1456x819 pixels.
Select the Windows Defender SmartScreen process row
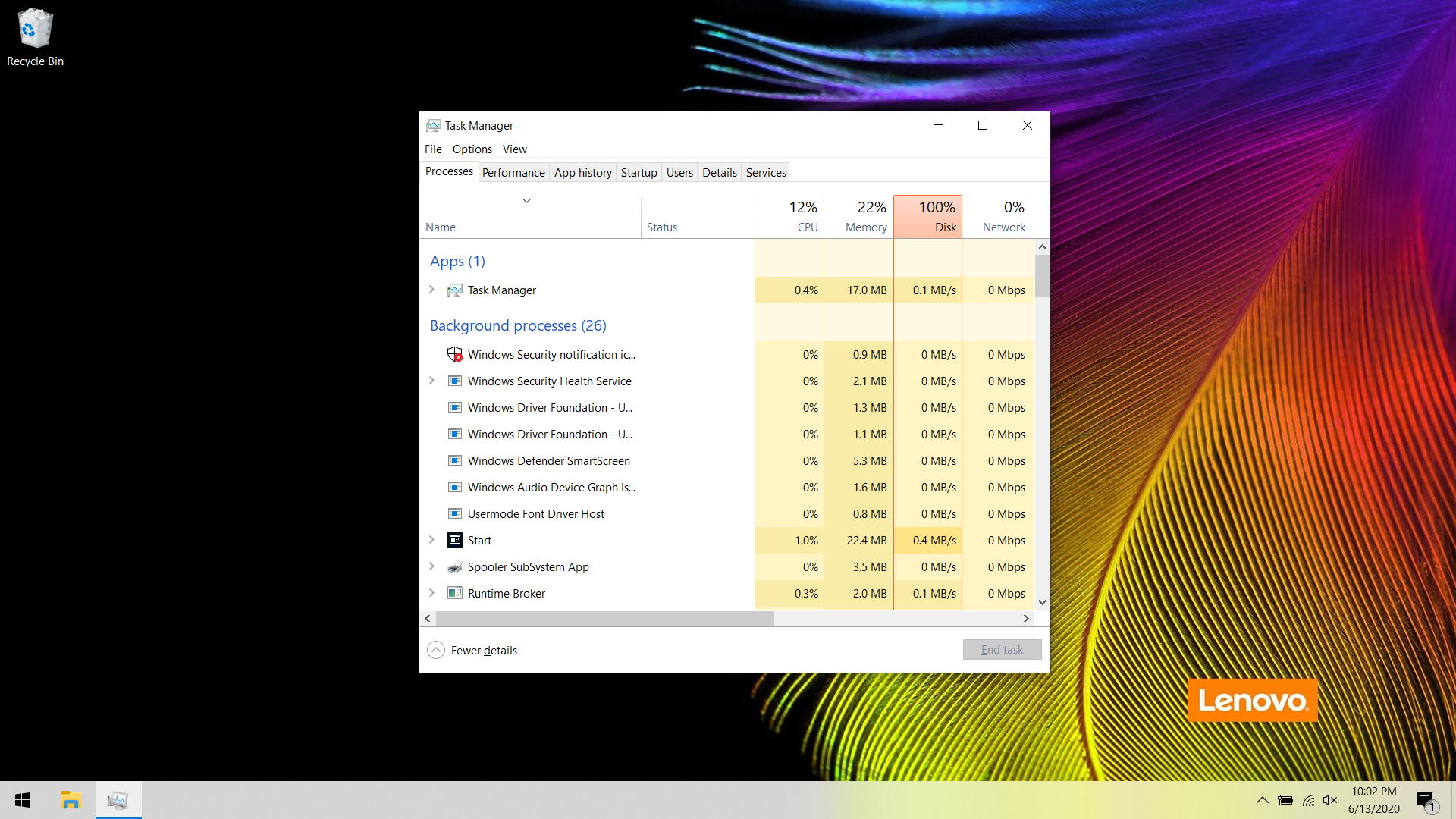(x=726, y=461)
